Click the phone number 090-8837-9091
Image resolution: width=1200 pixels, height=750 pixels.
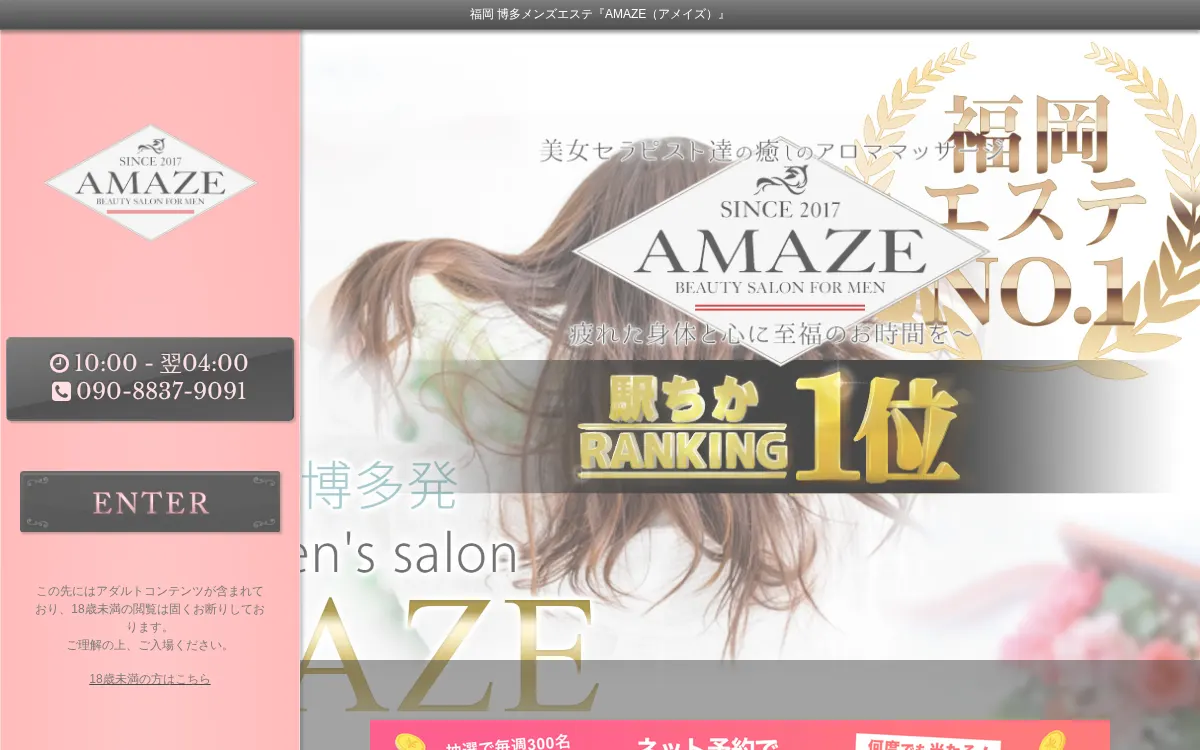[x=162, y=391]
